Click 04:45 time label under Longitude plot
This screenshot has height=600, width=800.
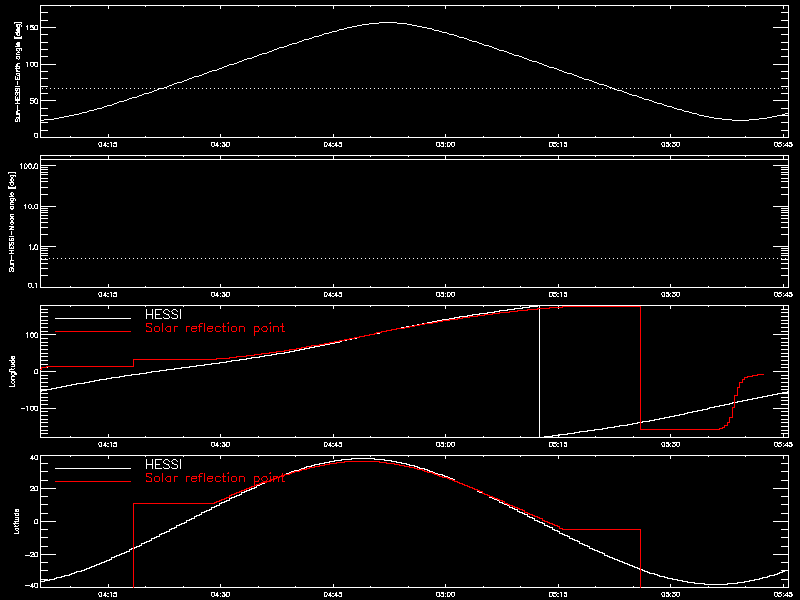click(333, 445)
